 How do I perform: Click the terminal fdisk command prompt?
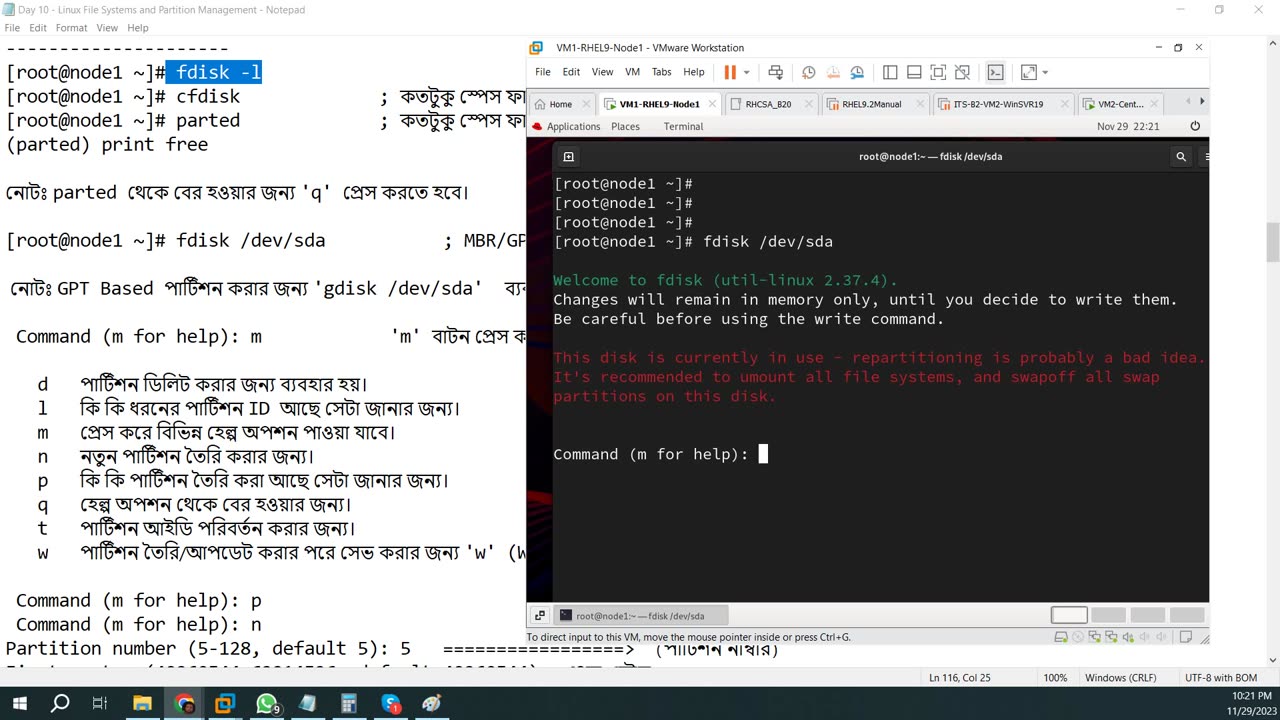pyautogui.click(x=661, y=454)
